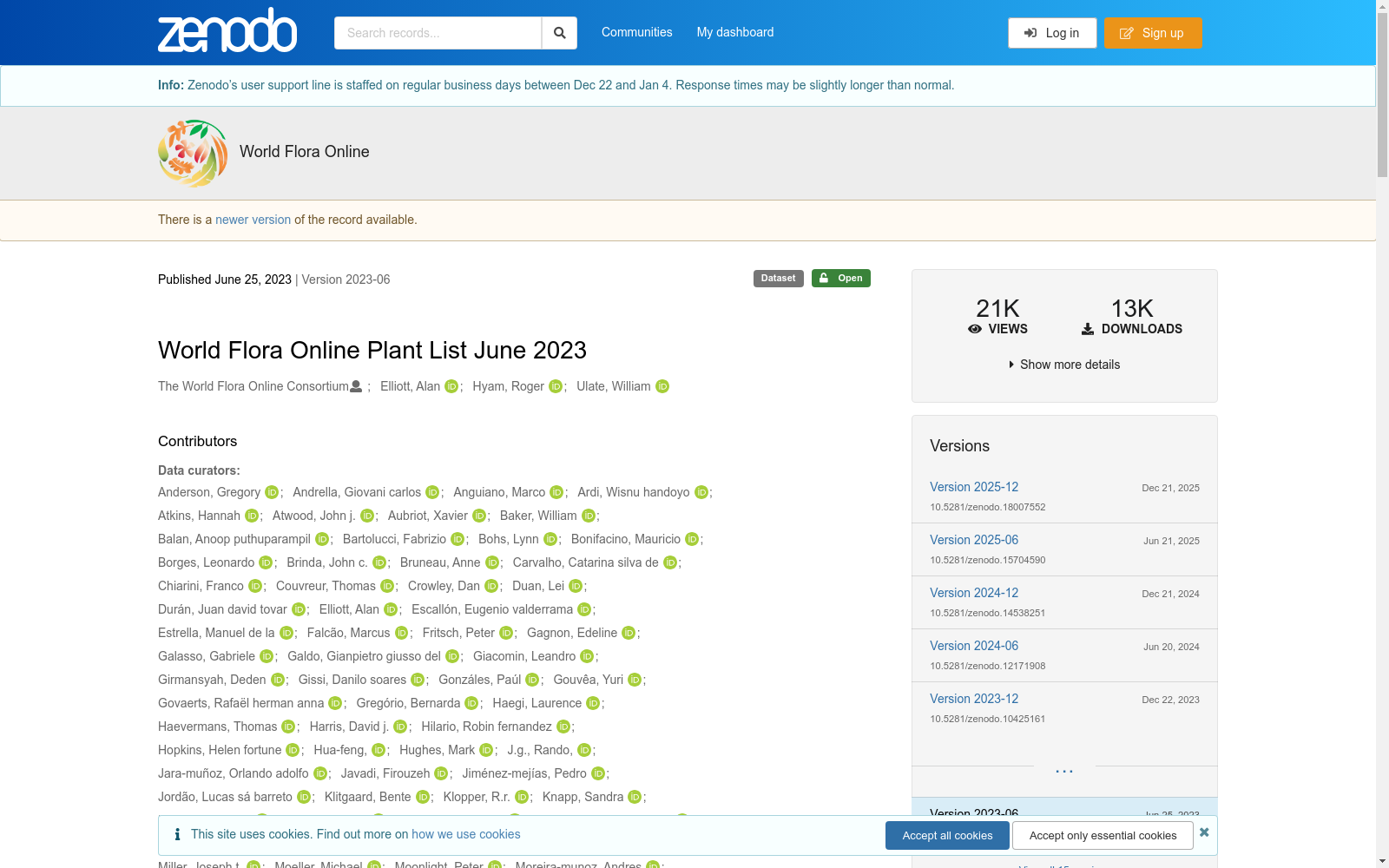Open Anne Bruneau's ORCID icon
1389x868 pixels.
pyautogui.click(x=492, y=562)
